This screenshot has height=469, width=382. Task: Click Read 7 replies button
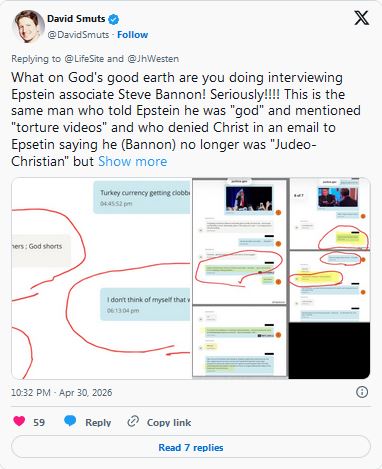pyautogui.click(x=191, y=447)
